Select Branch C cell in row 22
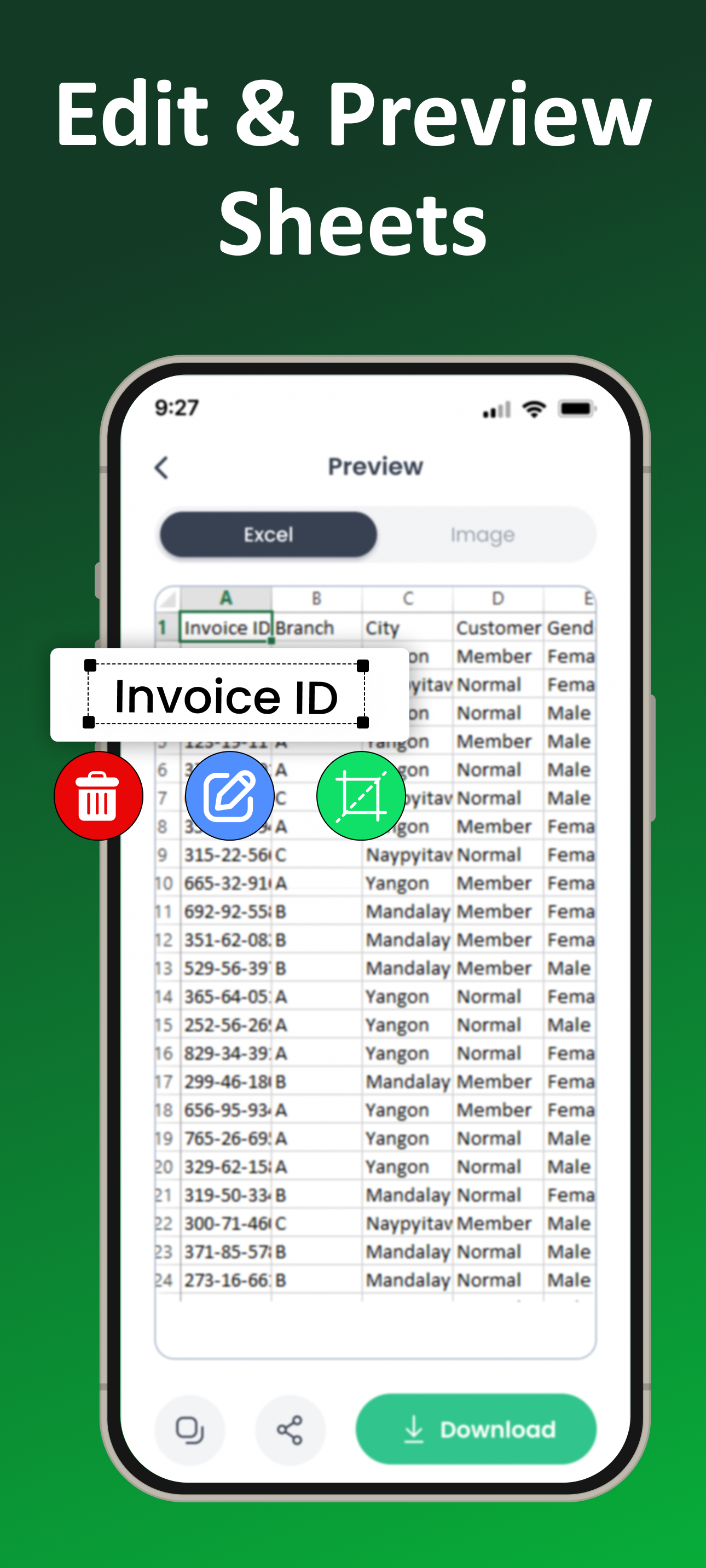 [316, 1223]
